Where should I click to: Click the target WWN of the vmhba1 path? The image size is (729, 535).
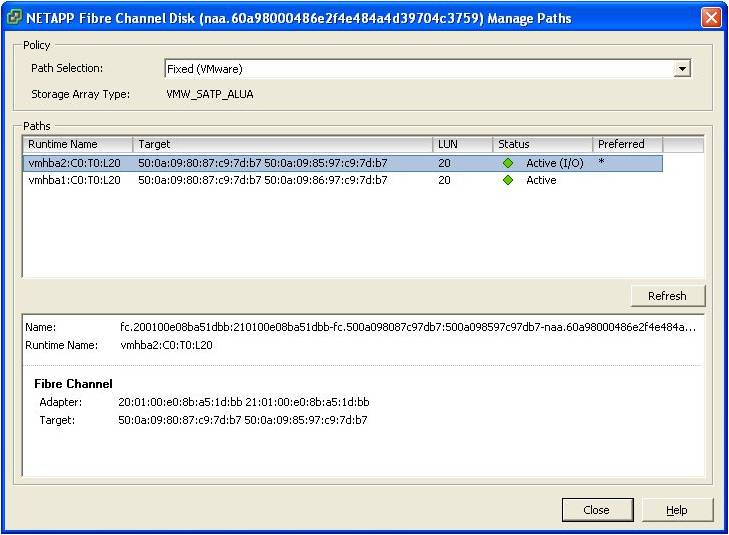point(262,180)
